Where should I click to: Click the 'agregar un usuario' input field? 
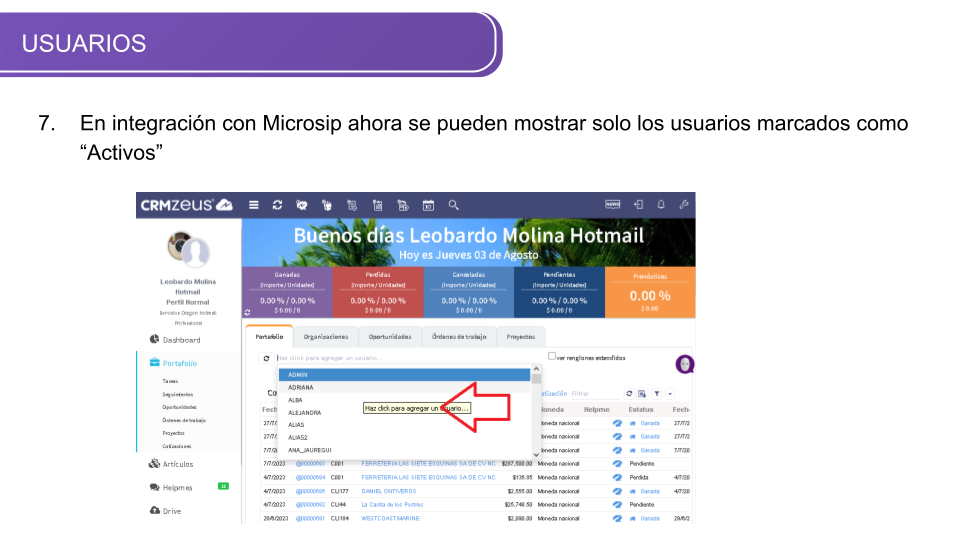point(409,358)
